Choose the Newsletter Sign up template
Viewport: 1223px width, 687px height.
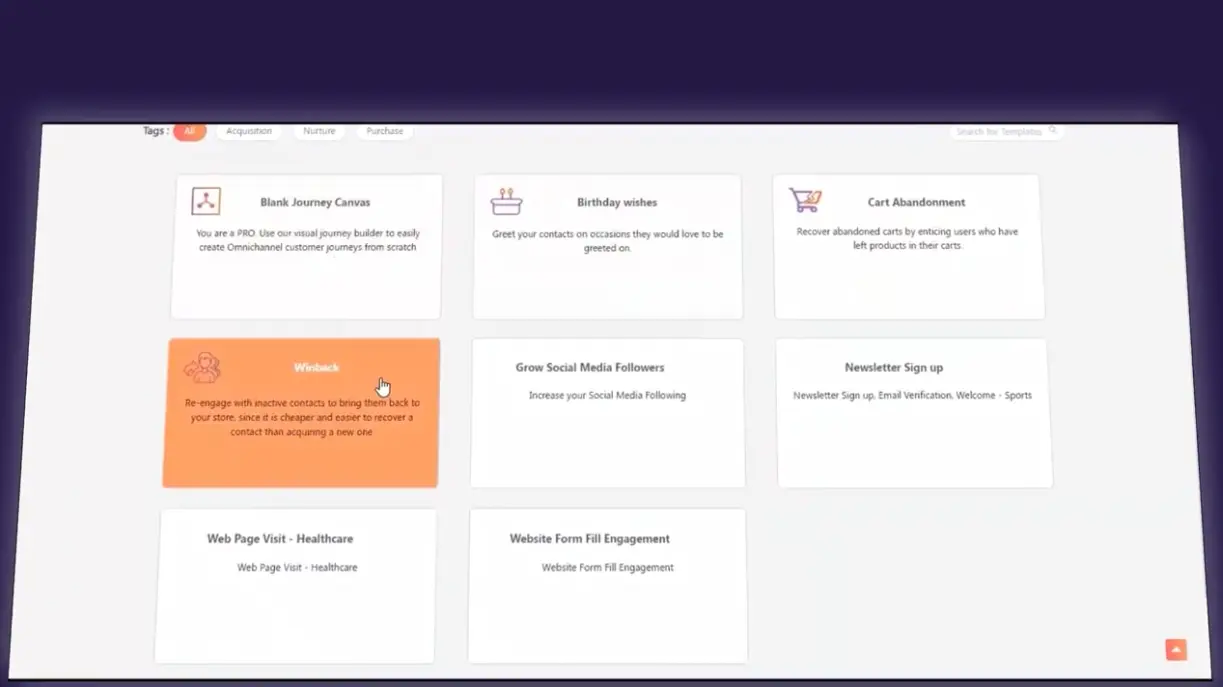pyautogui.click(x=893, y=368)
